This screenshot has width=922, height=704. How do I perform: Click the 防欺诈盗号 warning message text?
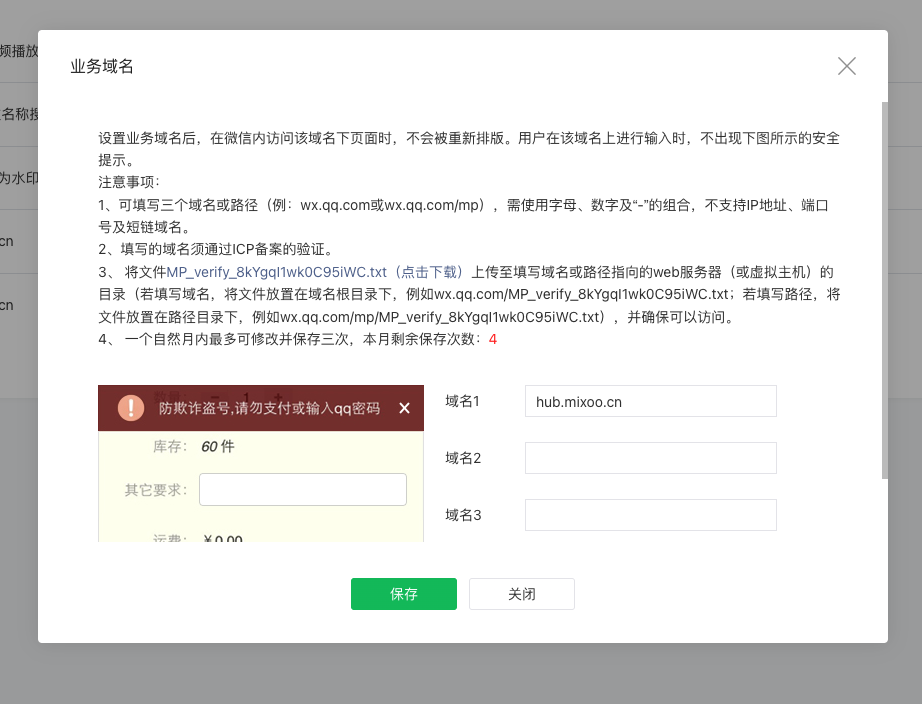269,408
